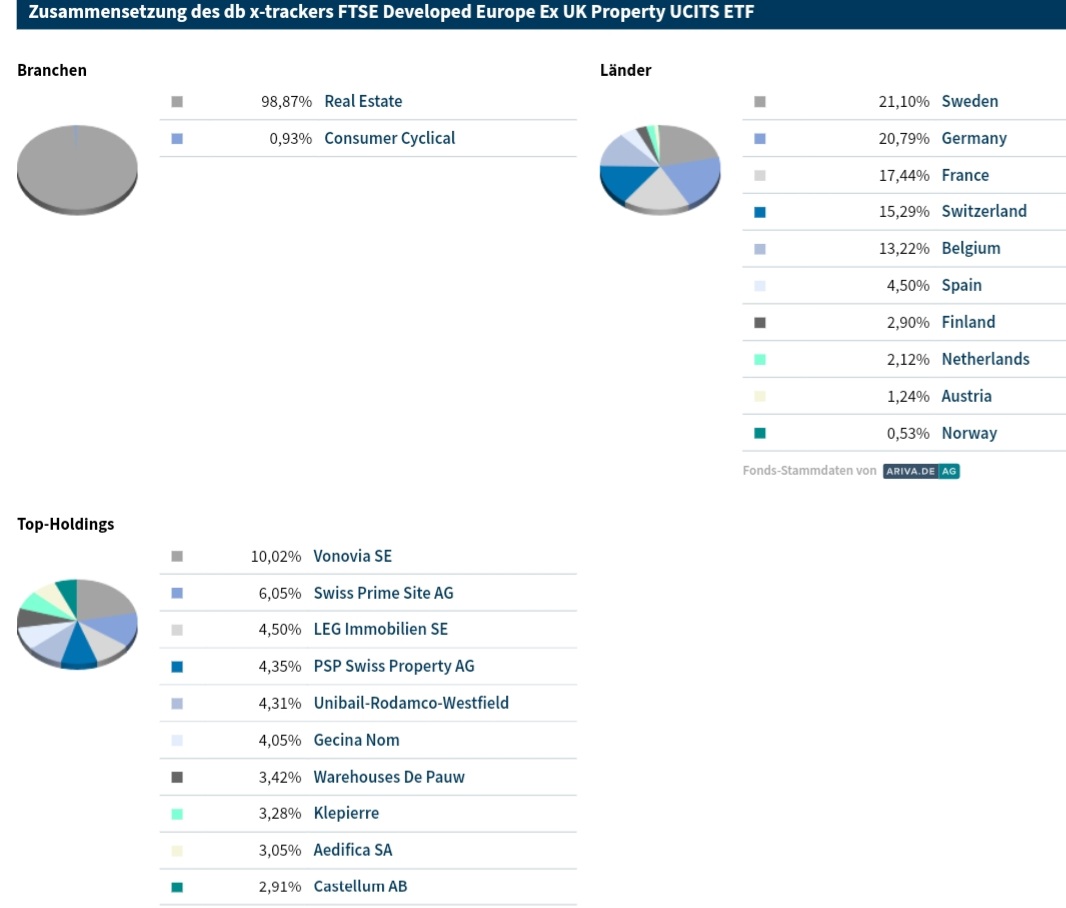Open the Sweden country link
This screenshot has width=1066, height=908.
point(969,101)
